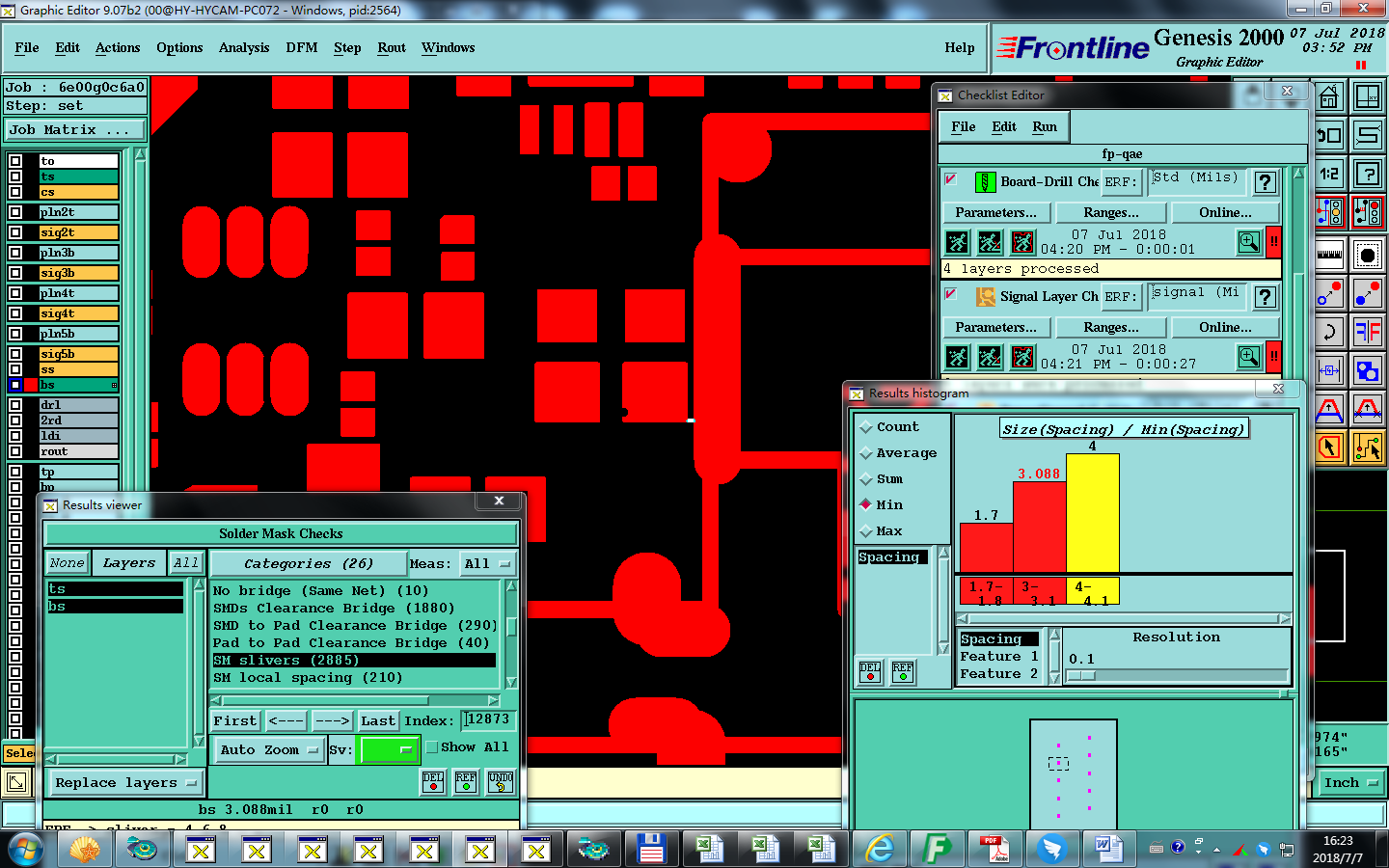Click the blue overlapping shapes icon
Image resolution: width=1389 pixels, height=868 pixels.
click(x=1368, y=370)
